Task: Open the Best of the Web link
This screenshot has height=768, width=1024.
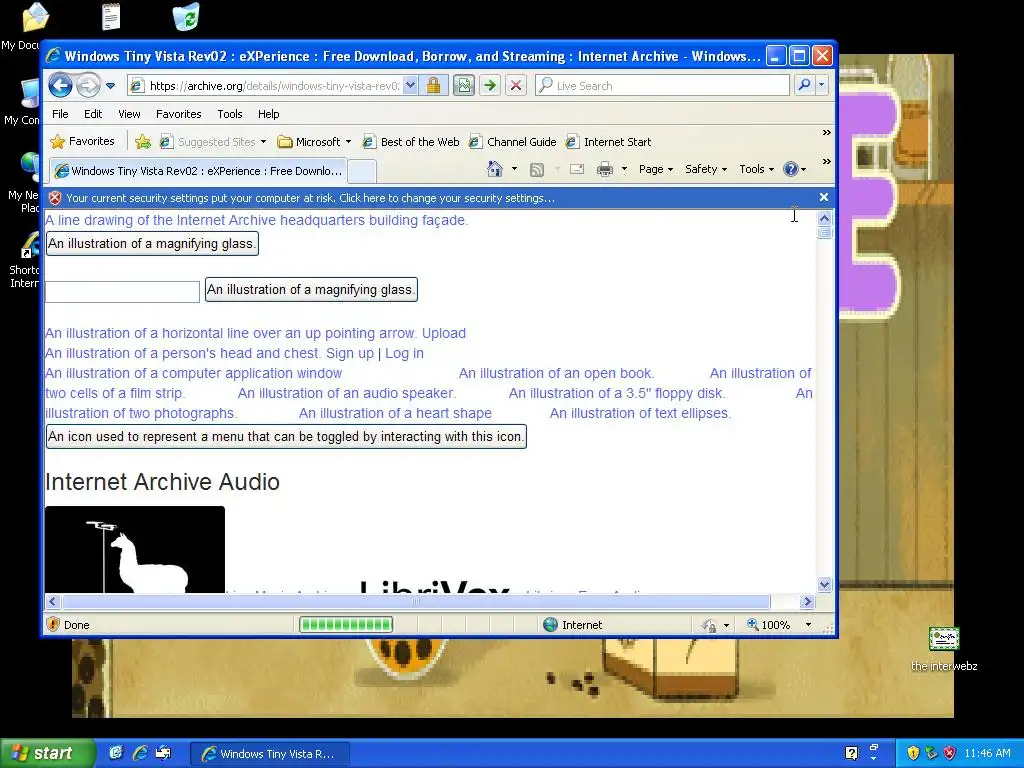Action: tap(411, 142)
